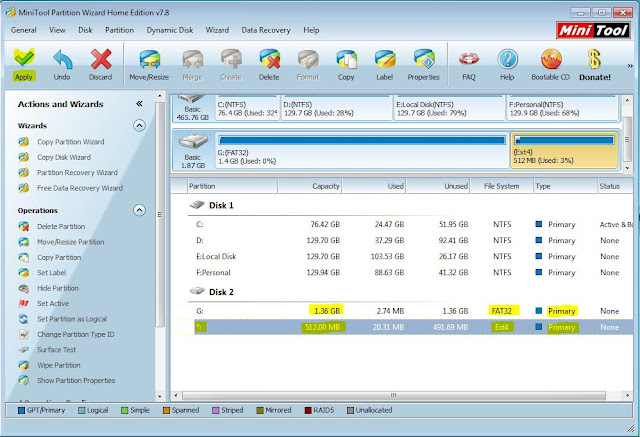Collapse the Wizards section
640x437 pixels.
click(139, 125)
